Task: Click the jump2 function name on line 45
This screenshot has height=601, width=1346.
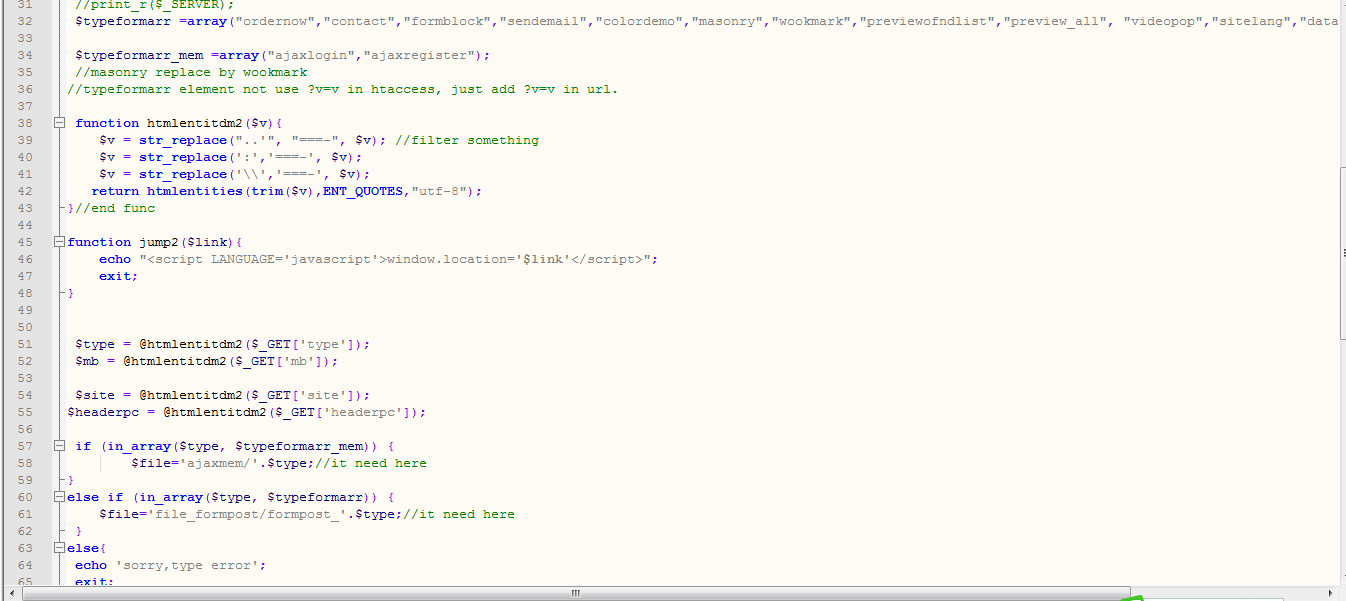Action: click(159, 242)
